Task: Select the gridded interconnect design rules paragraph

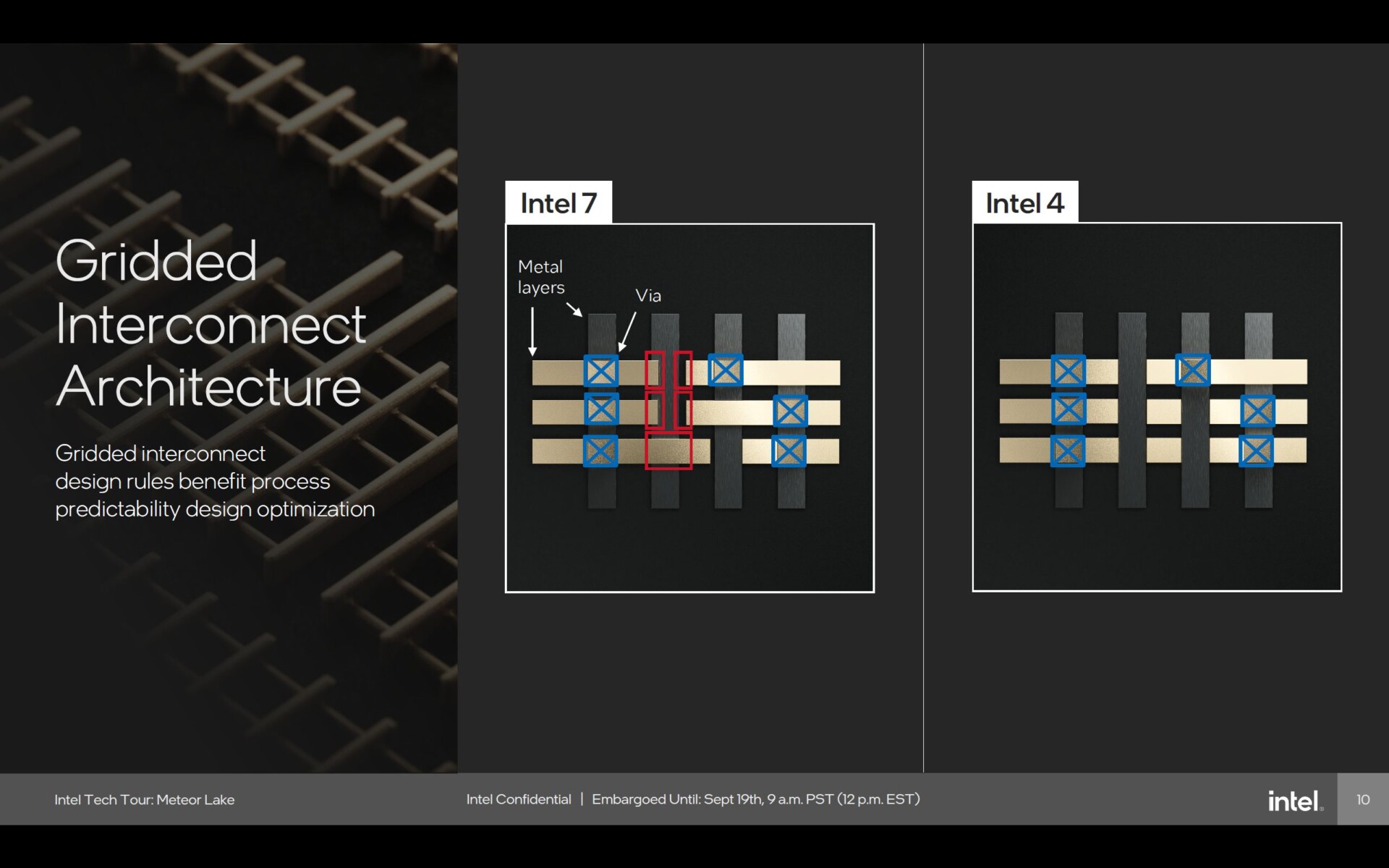Action: [x=215, y=481]
